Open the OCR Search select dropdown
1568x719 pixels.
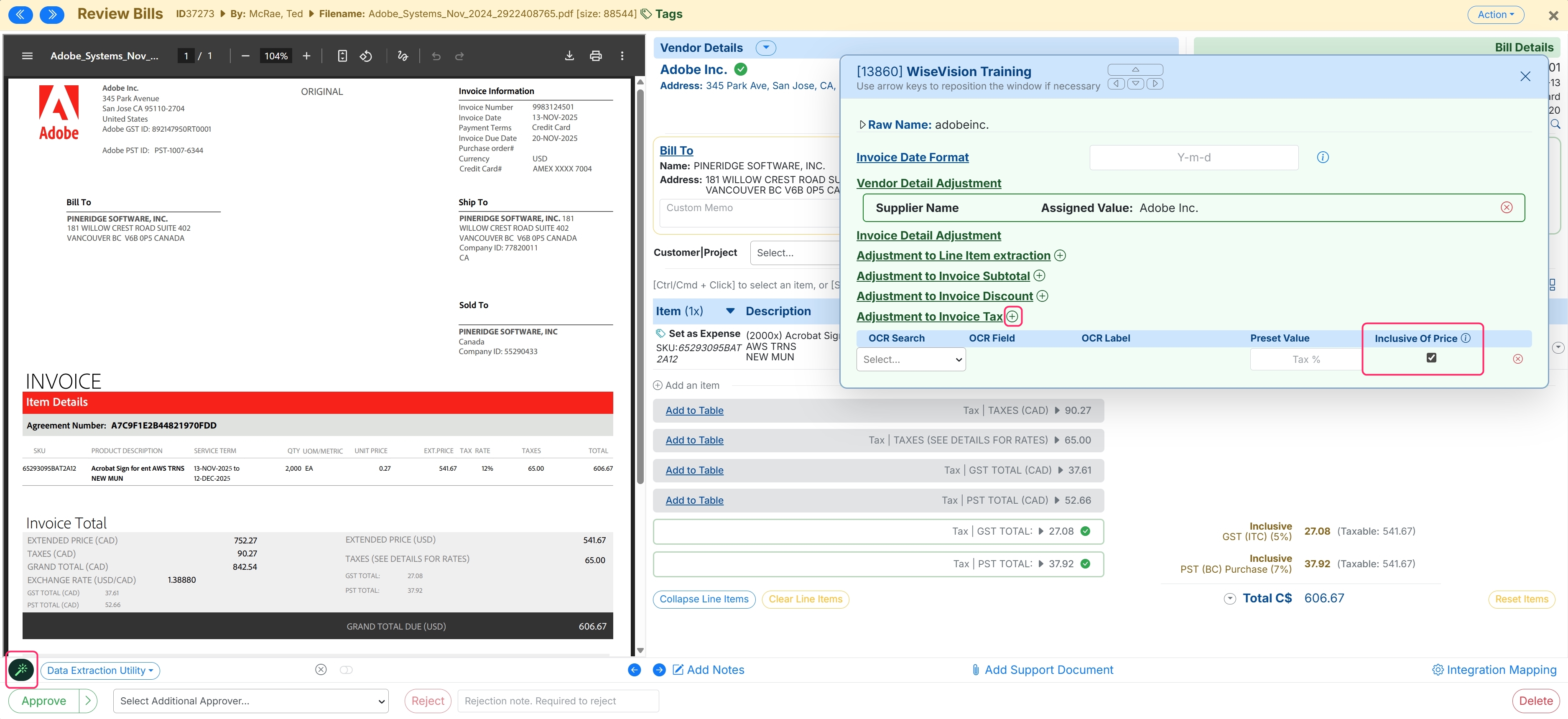click(x=910, y=359)
